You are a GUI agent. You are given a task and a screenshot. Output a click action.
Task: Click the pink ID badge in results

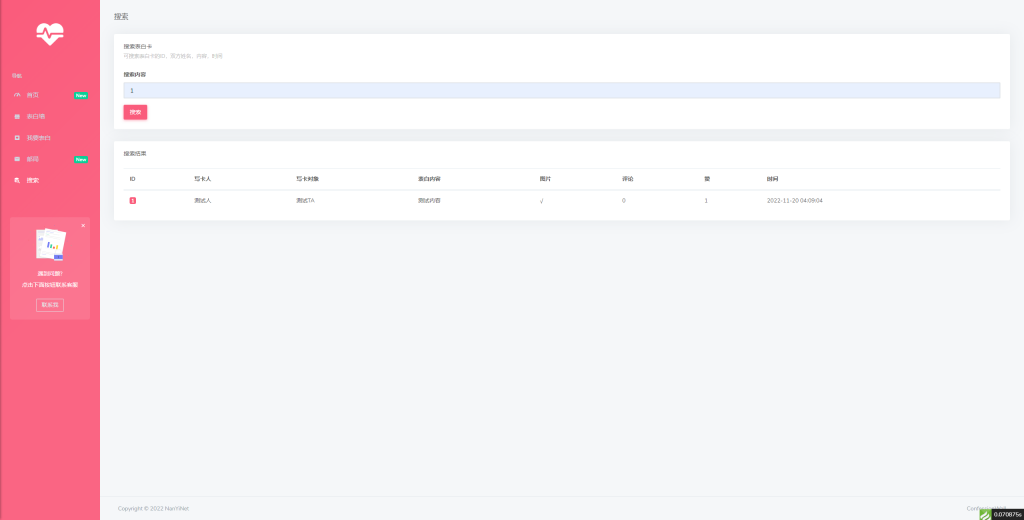(132, 201)
